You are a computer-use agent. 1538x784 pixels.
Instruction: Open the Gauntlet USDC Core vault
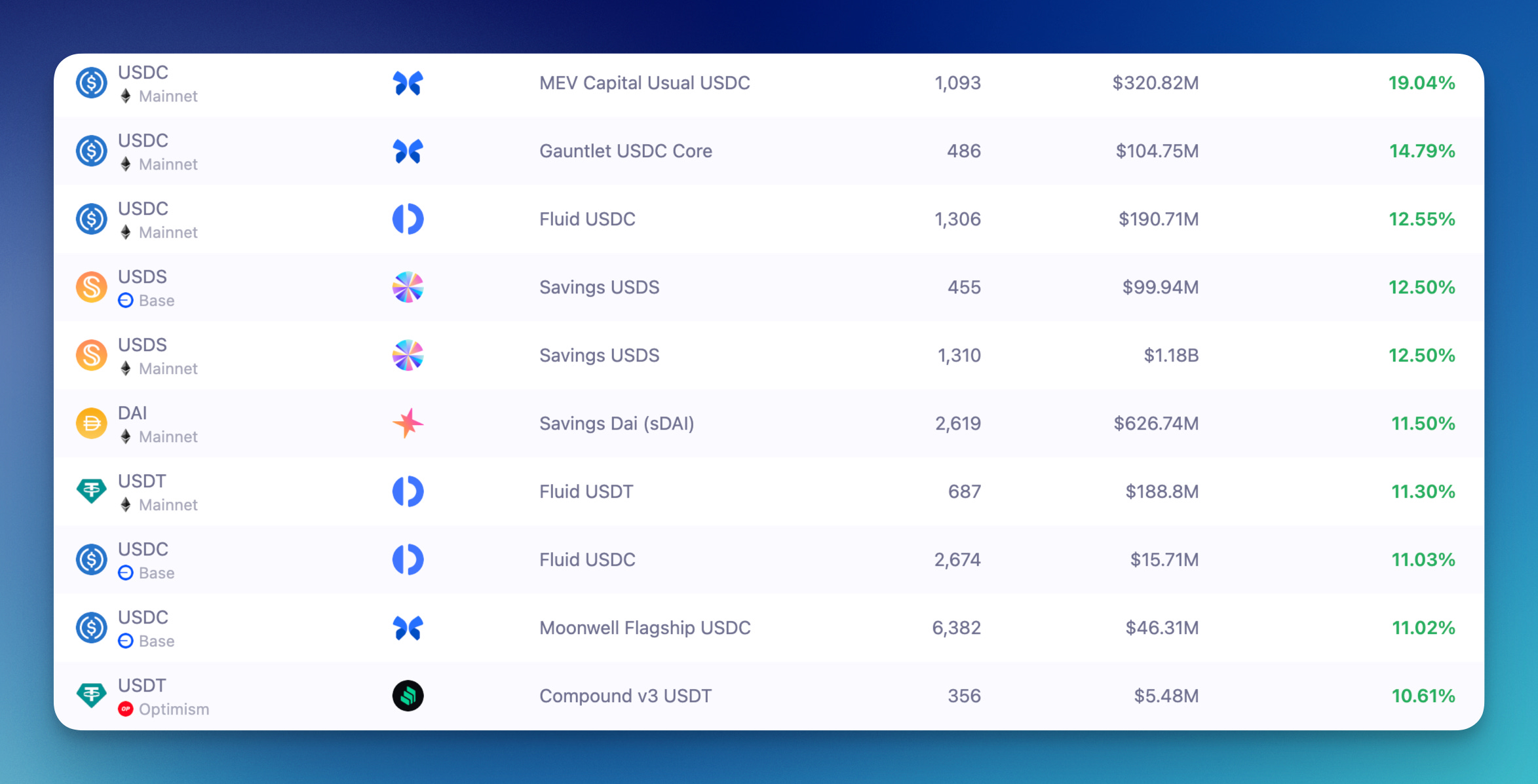(625, 151)
